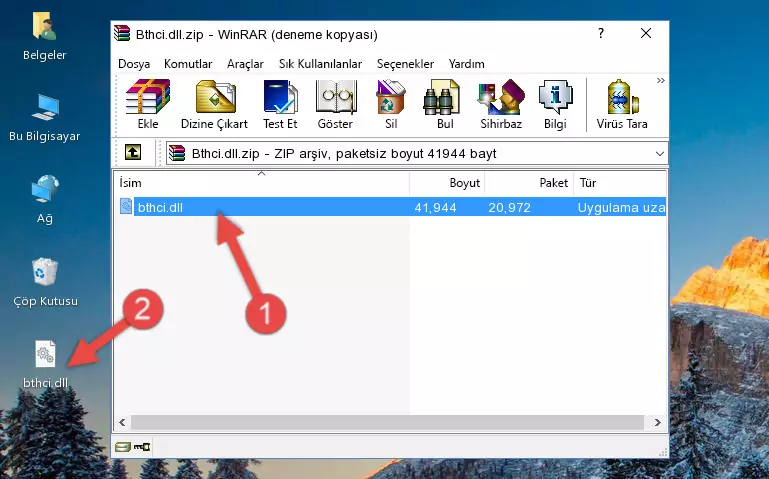This screenshot has width=769, height=479.
Task: Open the Bul find tool
Action: (445, 104)
